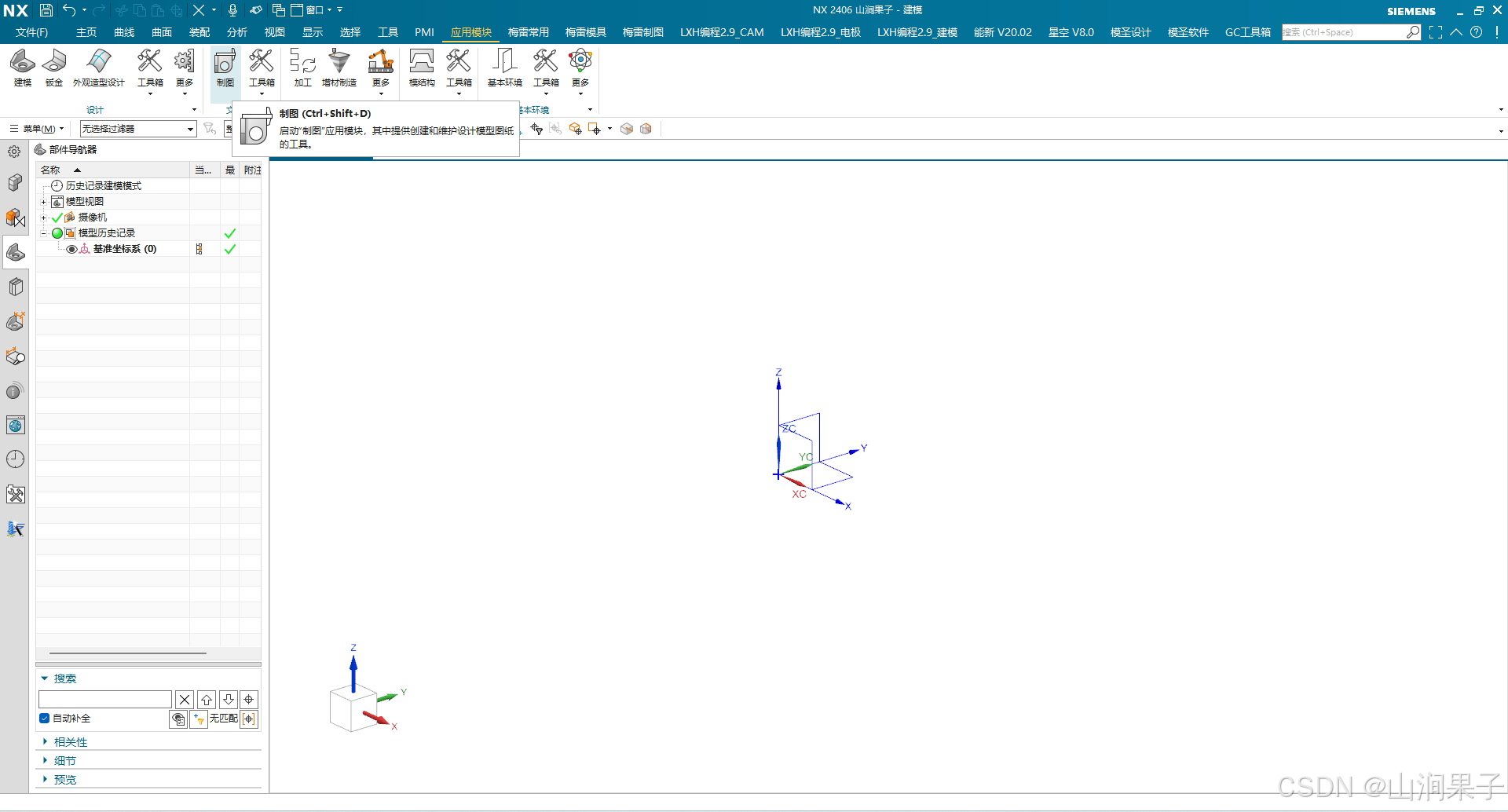Toggle search visible-only eye option
Screen dimensions: 1508x812
pyautogui.click(x=178, y=719)
